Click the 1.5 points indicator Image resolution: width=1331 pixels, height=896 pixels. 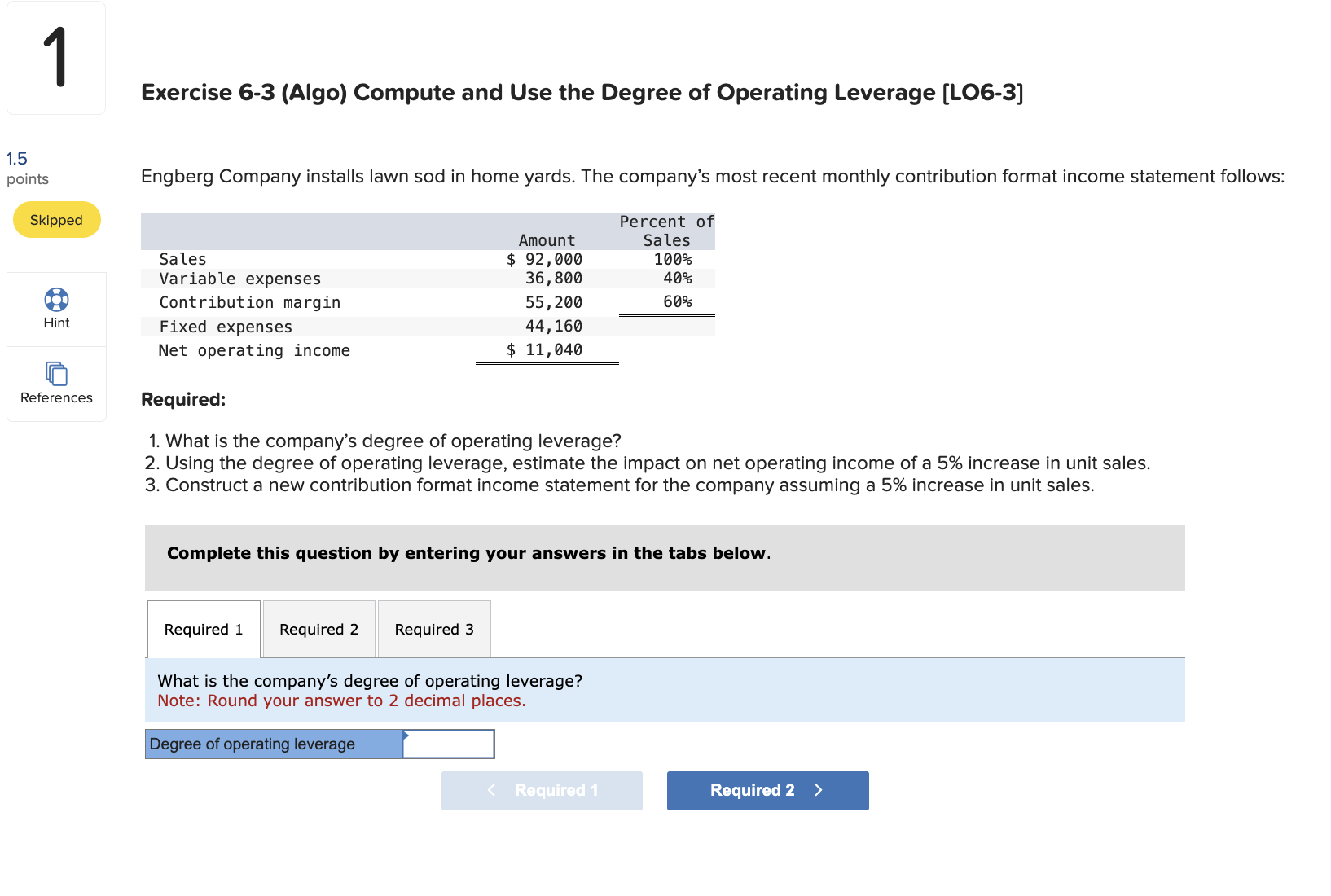point(27,168)
